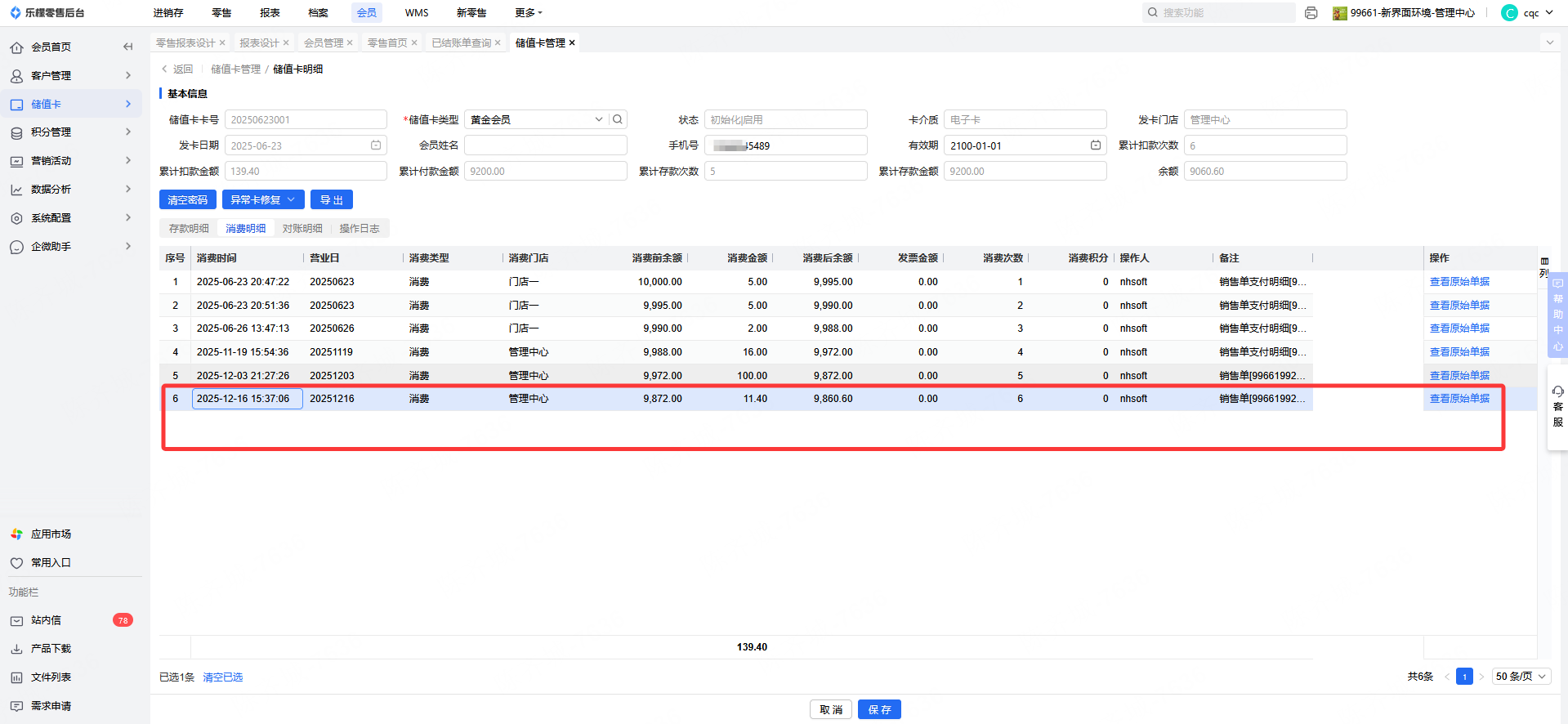Close the 已结账单查询 tab
1568x724 pixels.
[498, 43]
